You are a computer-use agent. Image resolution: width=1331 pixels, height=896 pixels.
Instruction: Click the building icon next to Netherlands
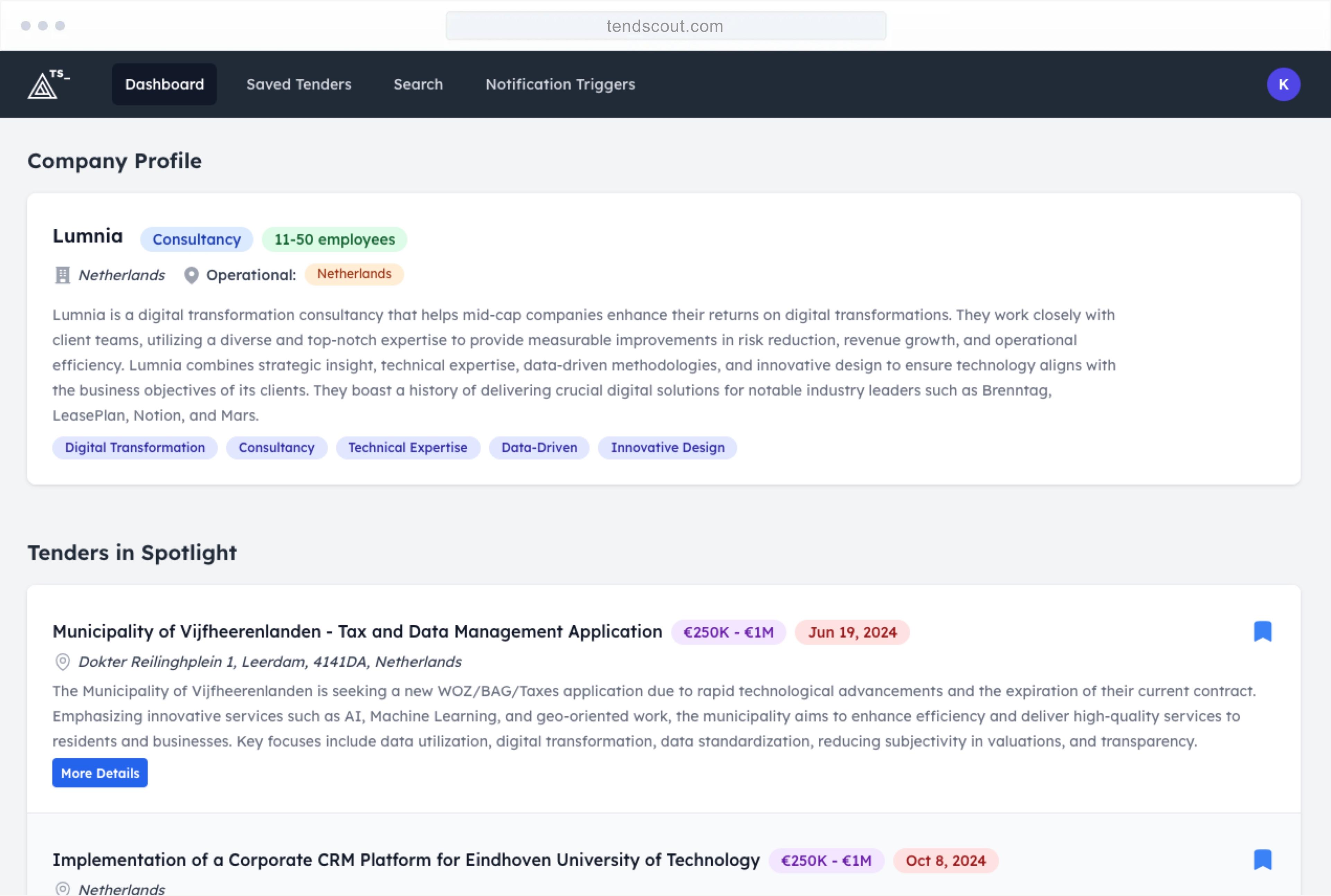62,275
